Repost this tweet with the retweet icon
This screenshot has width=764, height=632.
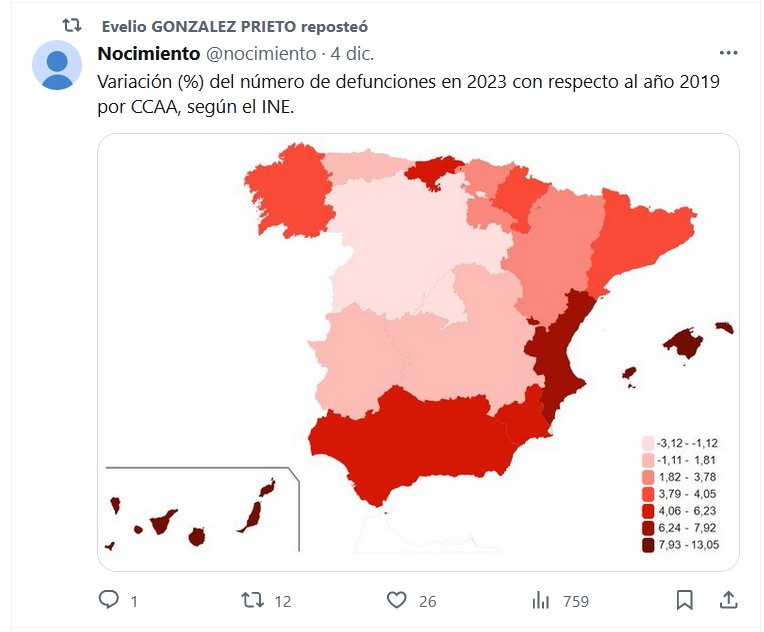[254, 600]
